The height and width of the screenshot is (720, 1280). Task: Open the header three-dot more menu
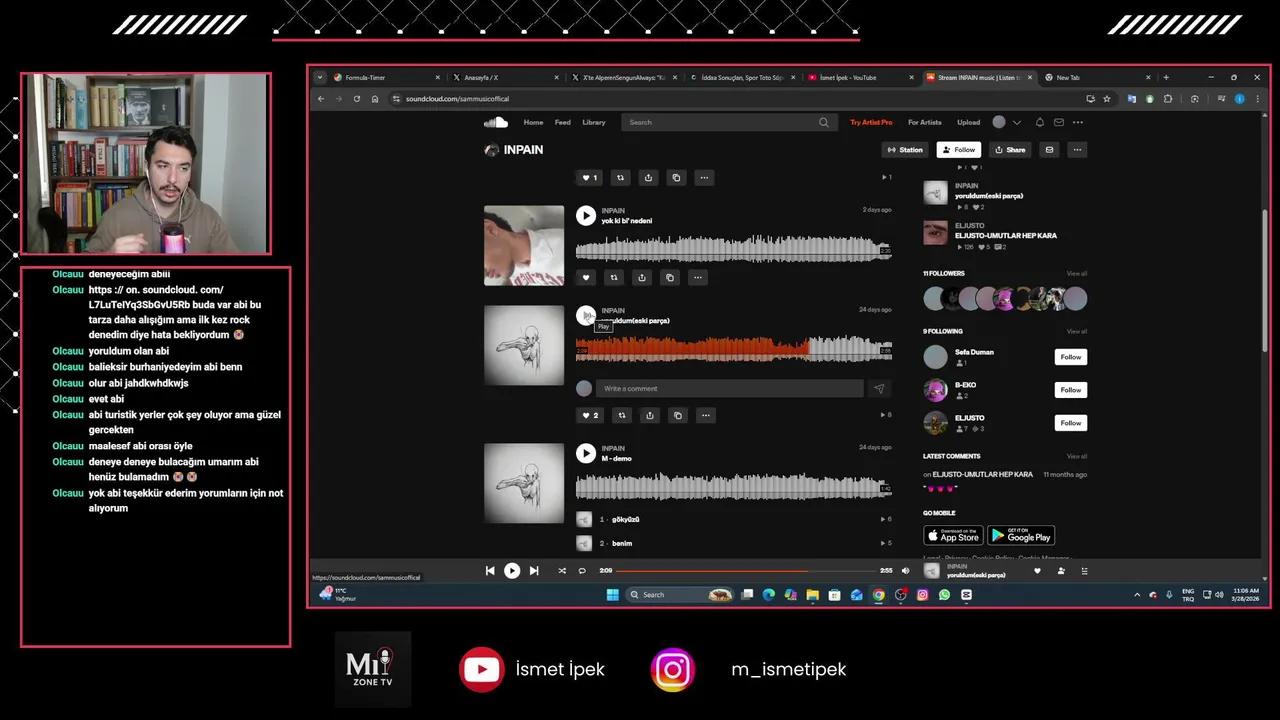[1078, 122]
